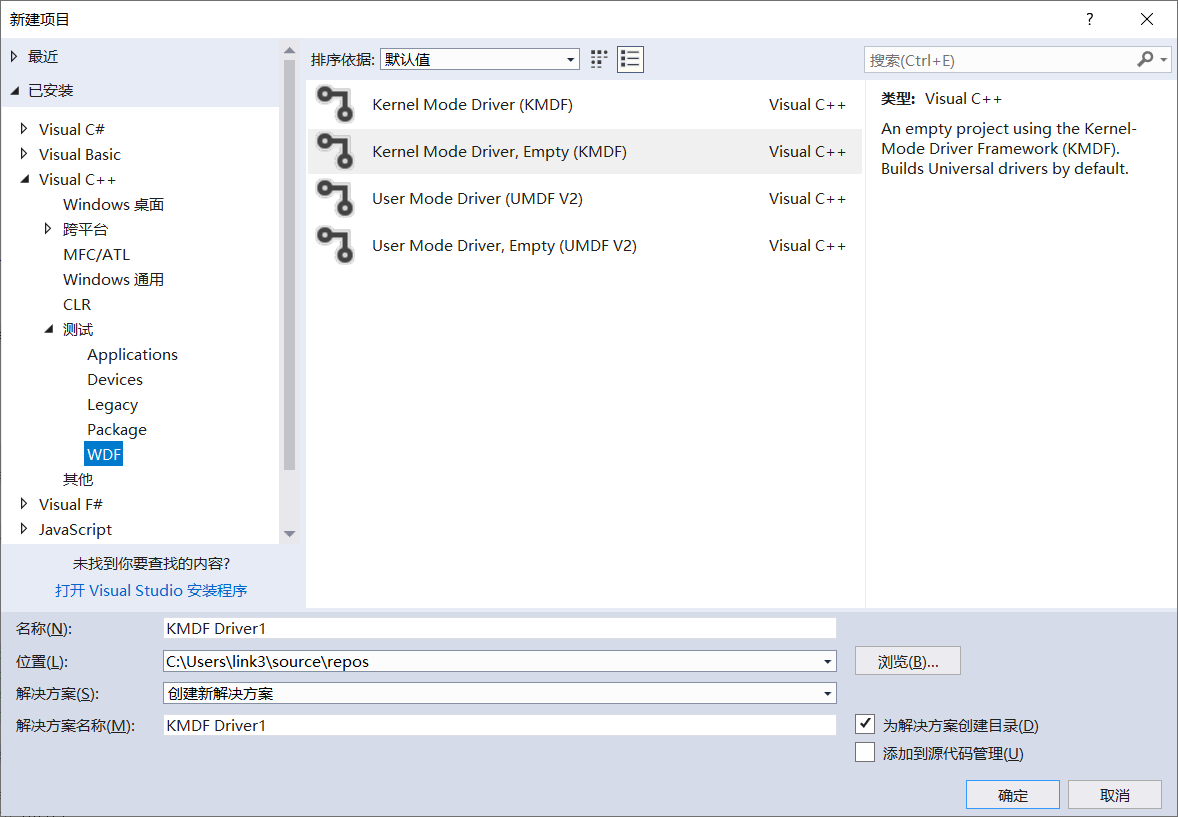Click the User Mode Driver, Empty (UMDF V2) icon
The height and width of the screenshot is (817, 1178).
(x=334, y=246)
